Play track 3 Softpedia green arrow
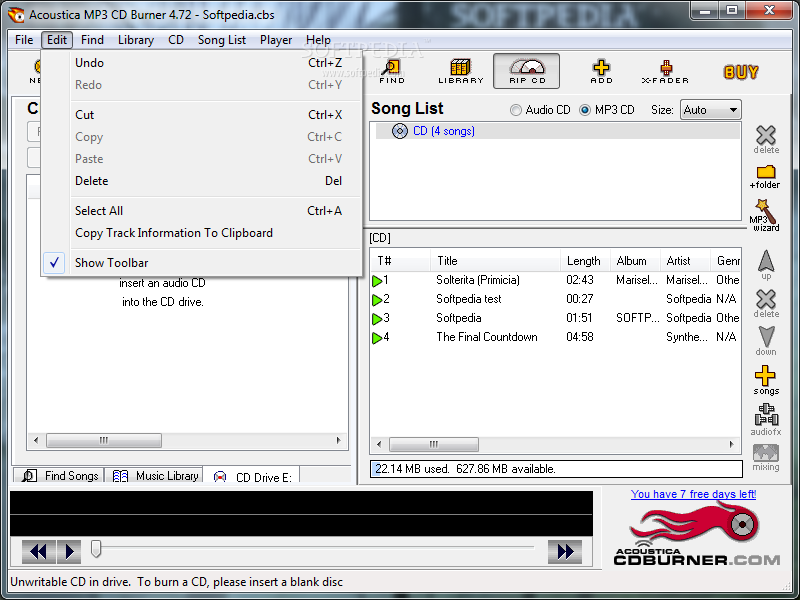Image resolution: width=800 pixels, height=600 pixels. click(377, 319)
